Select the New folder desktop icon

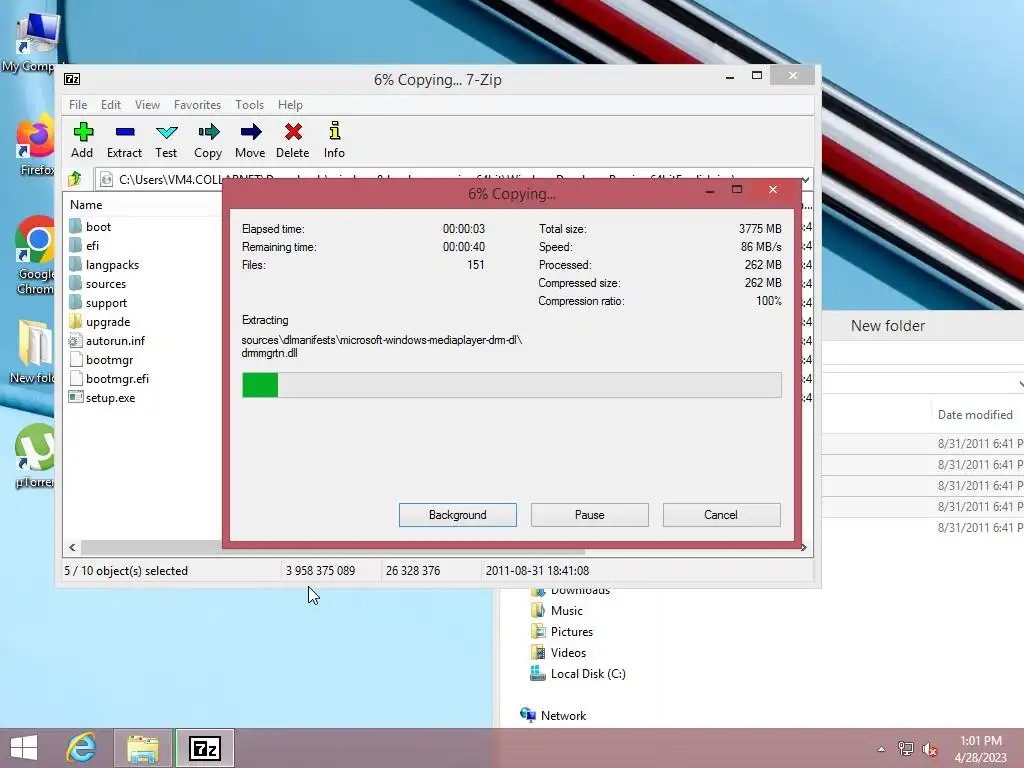pyautogui.click(x=33, y=351)
